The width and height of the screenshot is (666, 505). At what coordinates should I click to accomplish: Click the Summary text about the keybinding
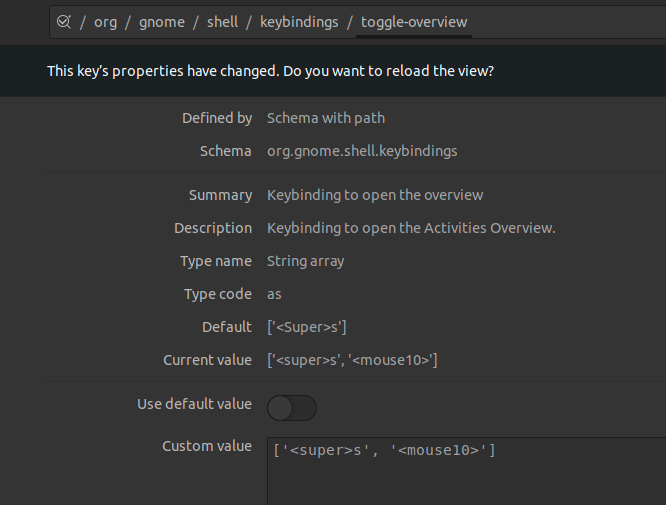click(375, 195)
